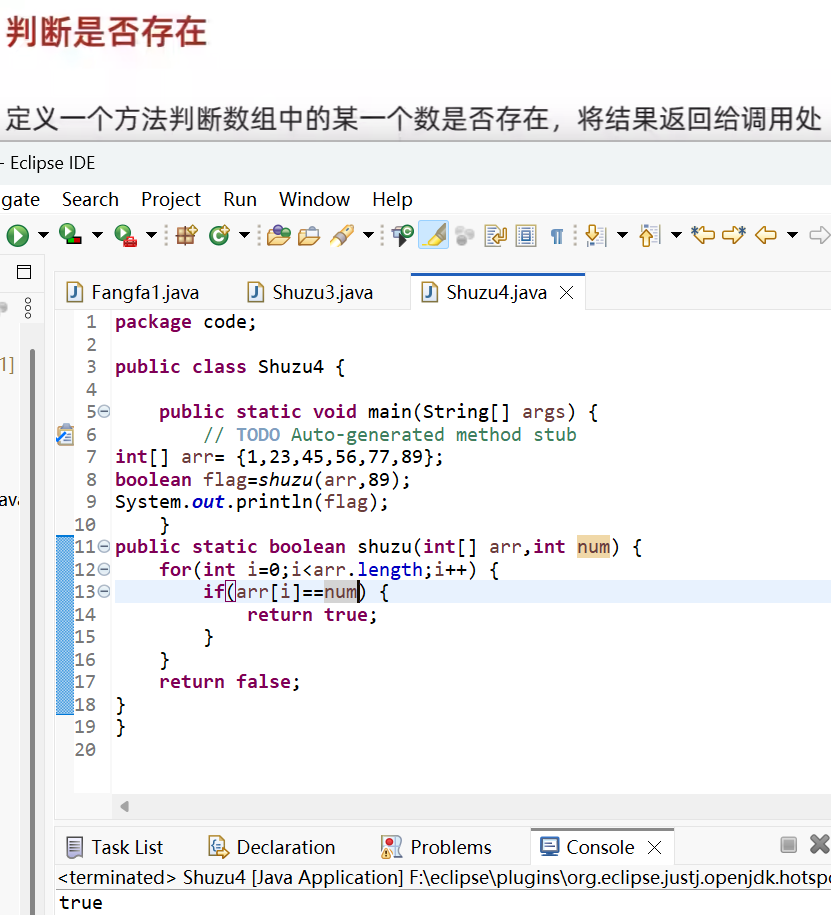Collapse the for loop fold at line 12

coord(104,569)
